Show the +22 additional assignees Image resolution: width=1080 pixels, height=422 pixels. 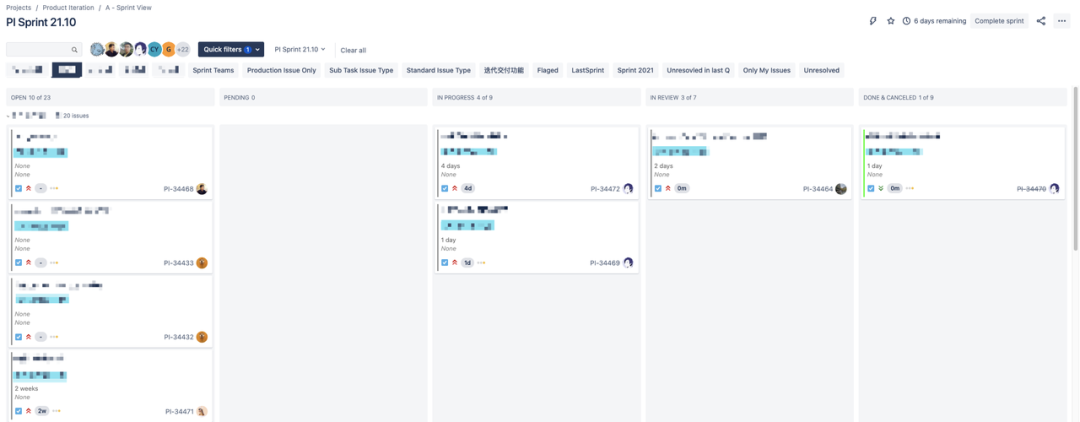click(x=183, y=49)
